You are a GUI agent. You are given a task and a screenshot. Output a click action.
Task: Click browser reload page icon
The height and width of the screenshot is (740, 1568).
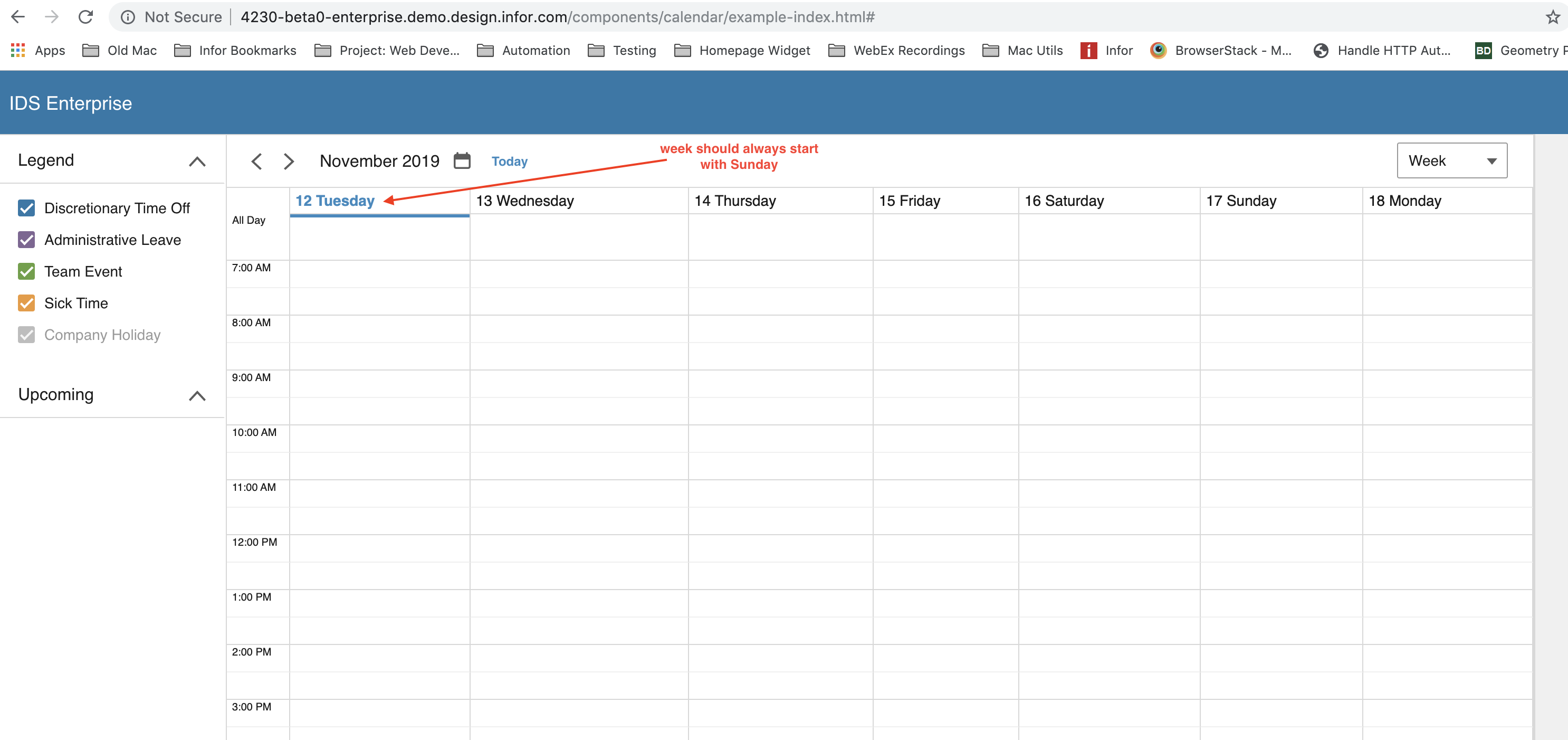coord(86,17)
